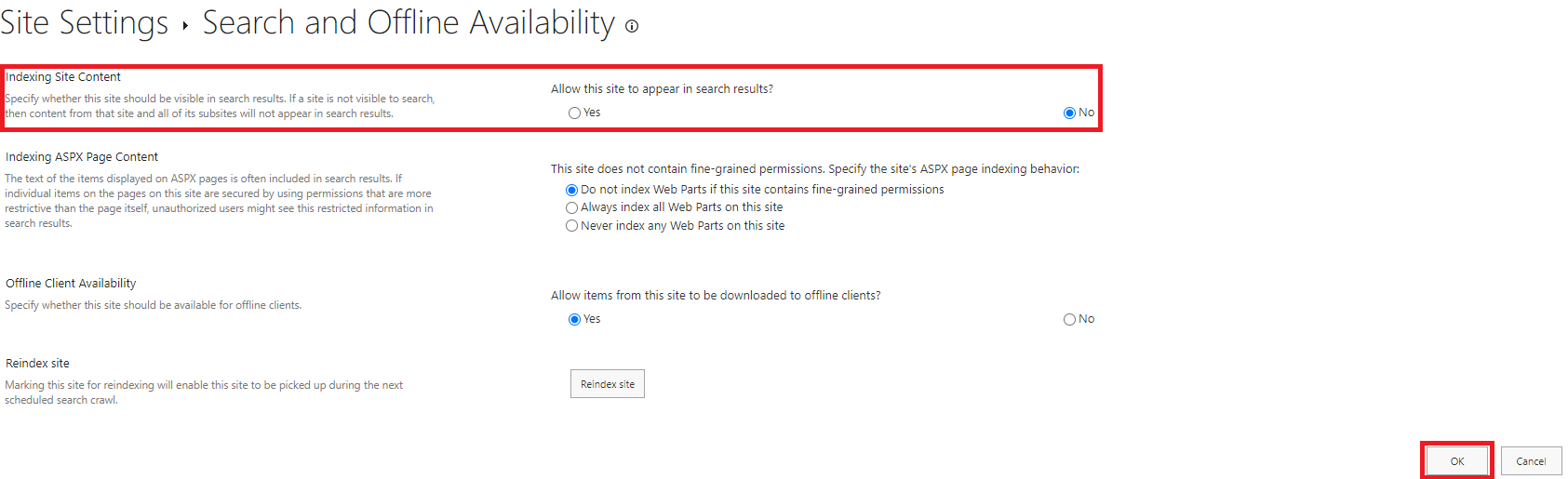Select No for appearing in search results
This screenshot has width=1568, height=479.
[x=1069, y=113]
